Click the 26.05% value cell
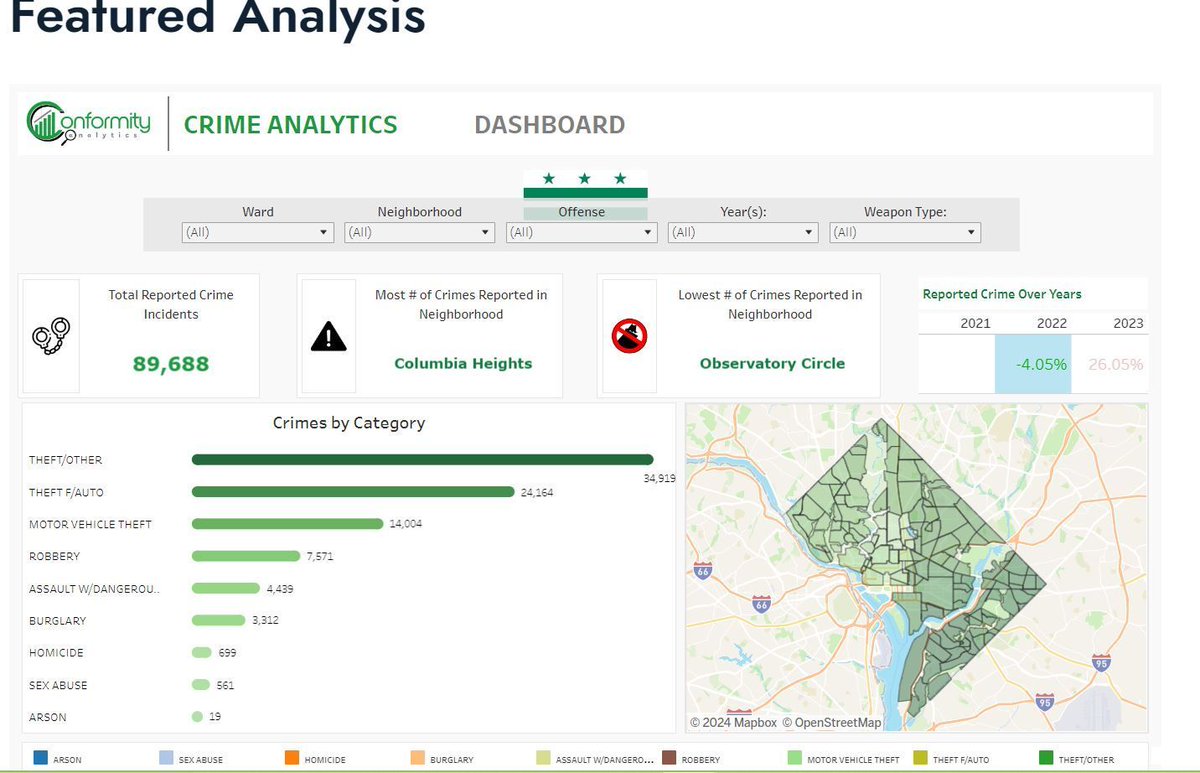 pos(1115,364)
